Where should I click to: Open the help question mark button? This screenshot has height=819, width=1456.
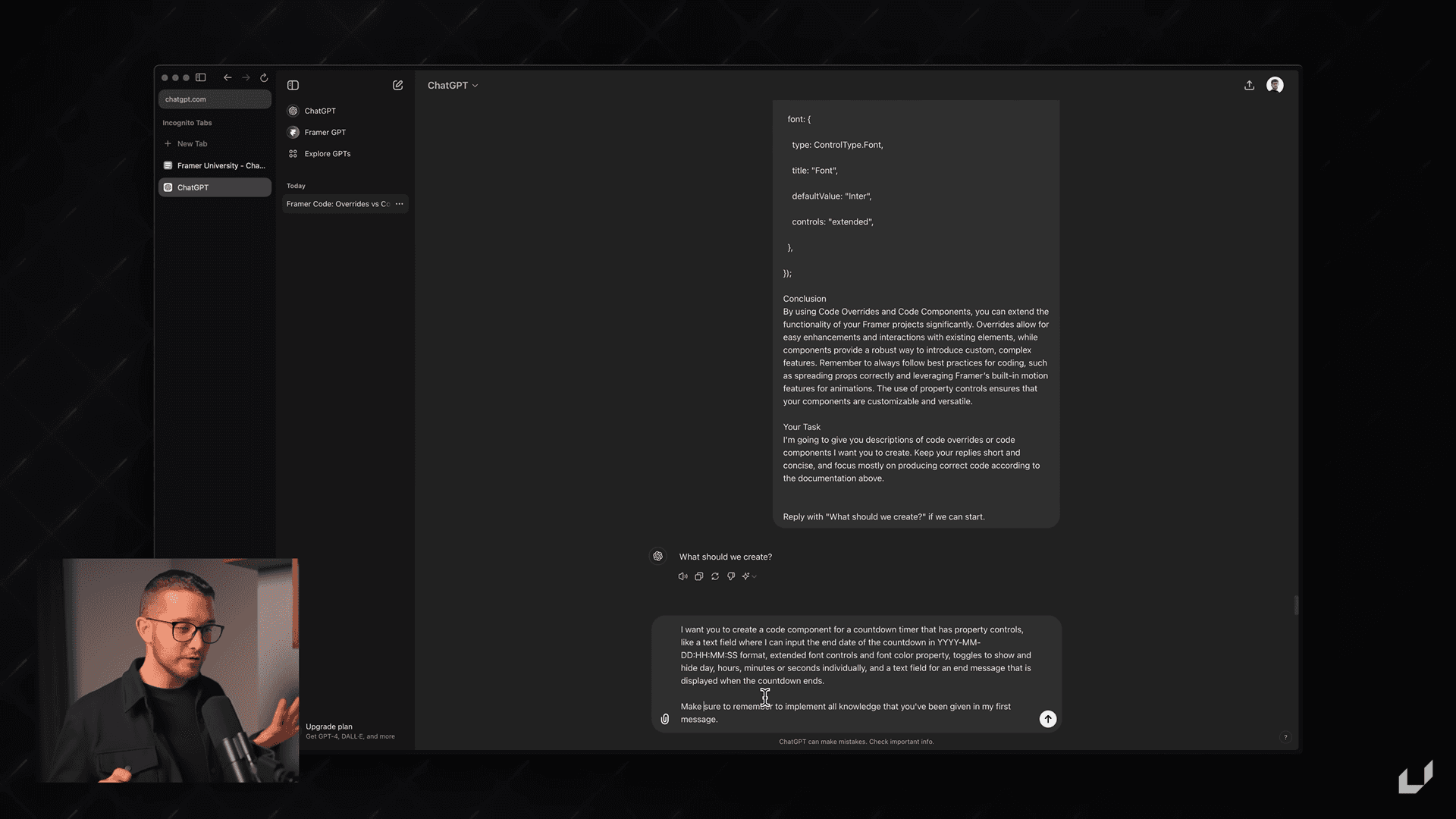pyautogui.click(x=1285, y=737)
